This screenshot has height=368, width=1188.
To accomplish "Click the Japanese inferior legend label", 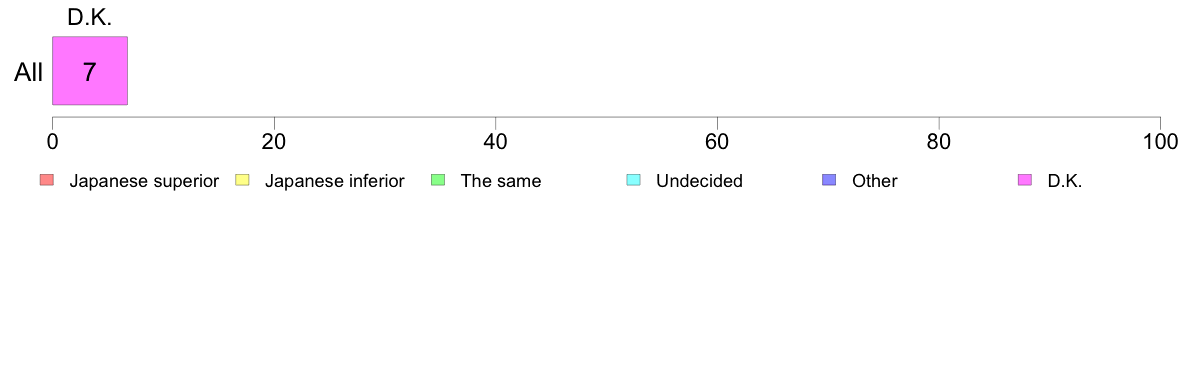I will [334, 181].
